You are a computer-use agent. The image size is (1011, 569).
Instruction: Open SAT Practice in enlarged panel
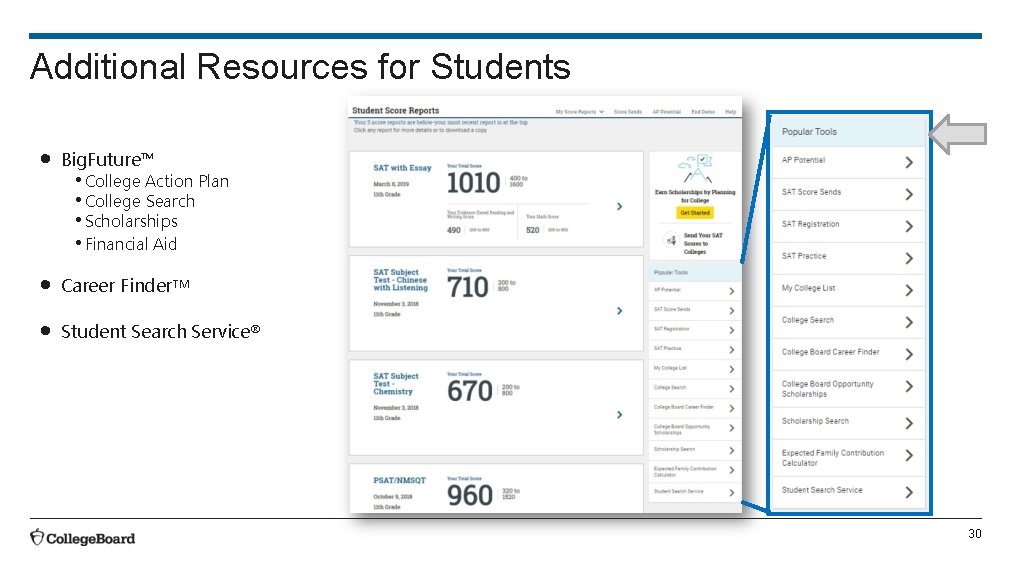(804, 256)
